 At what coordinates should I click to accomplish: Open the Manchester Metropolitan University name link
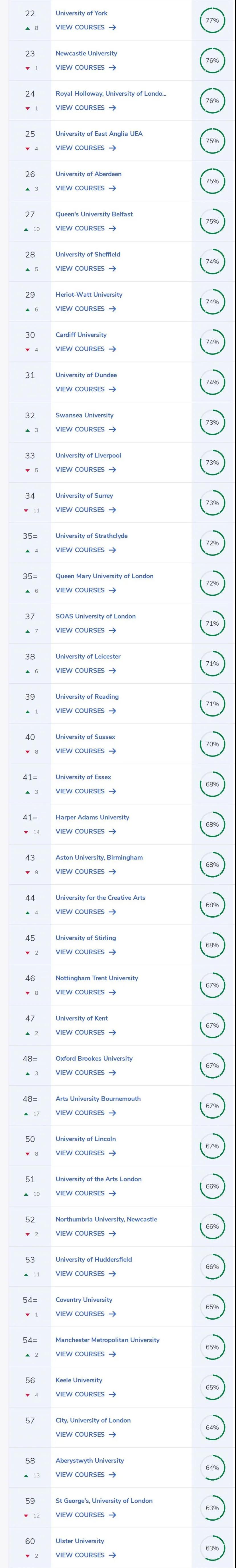tap(107, 1340)
